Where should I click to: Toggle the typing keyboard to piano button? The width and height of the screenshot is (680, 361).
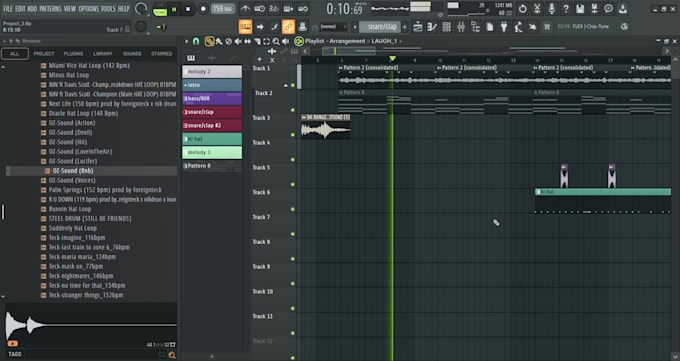coord(245,27)
